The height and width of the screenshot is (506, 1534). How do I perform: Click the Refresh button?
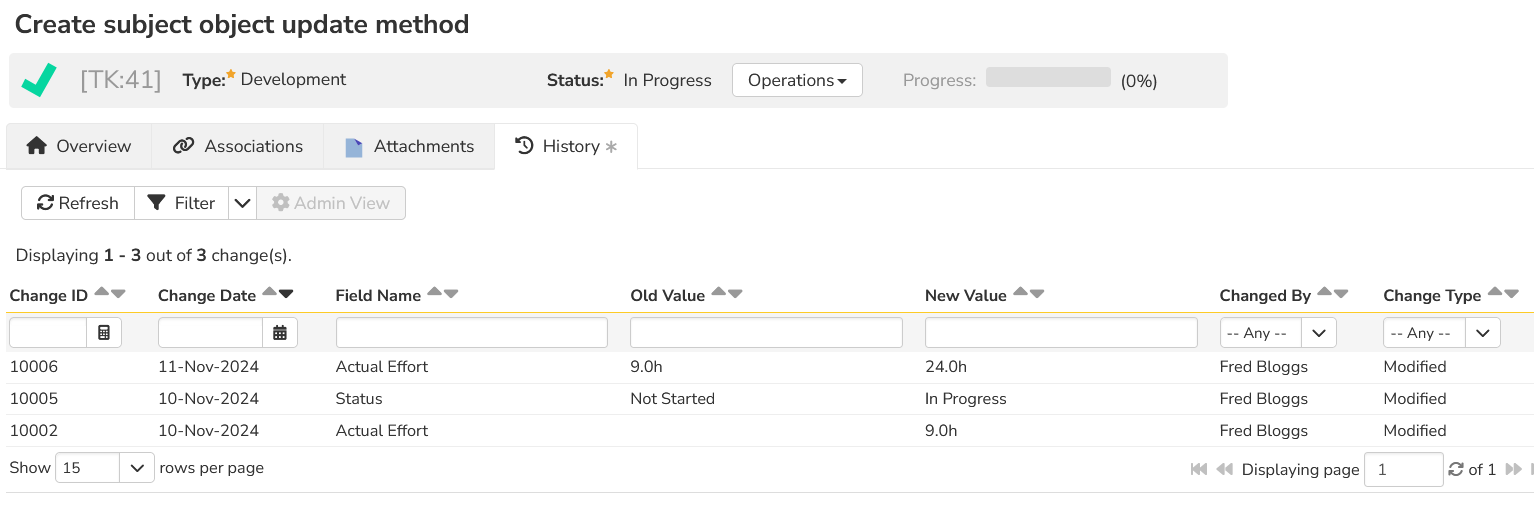coord(78,203)
